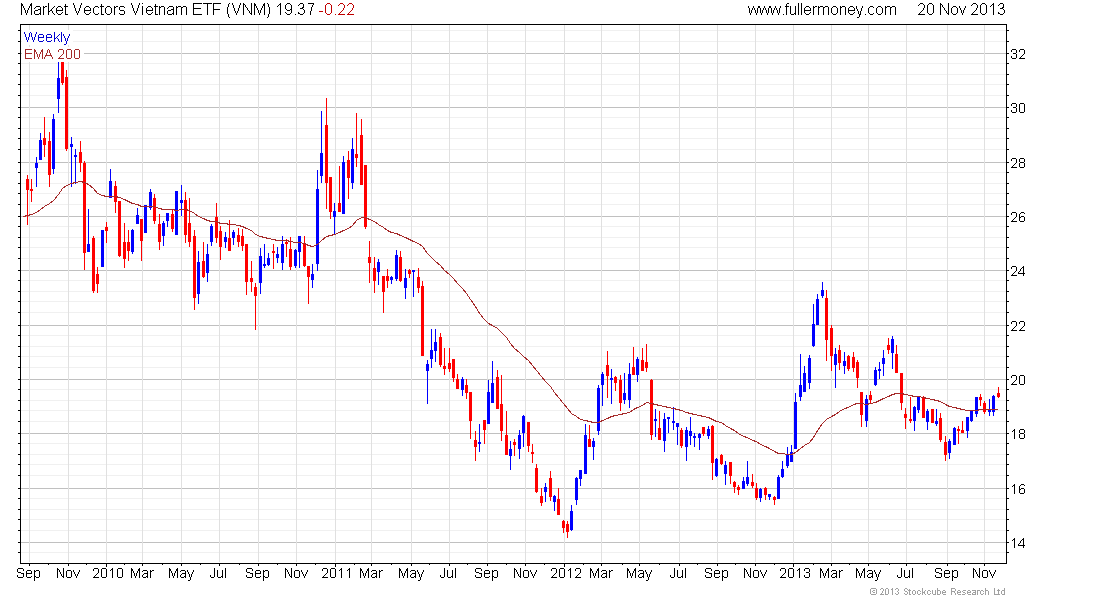Click the 24 price axis label
The image size is (1100, 600).
point(1017,271)
